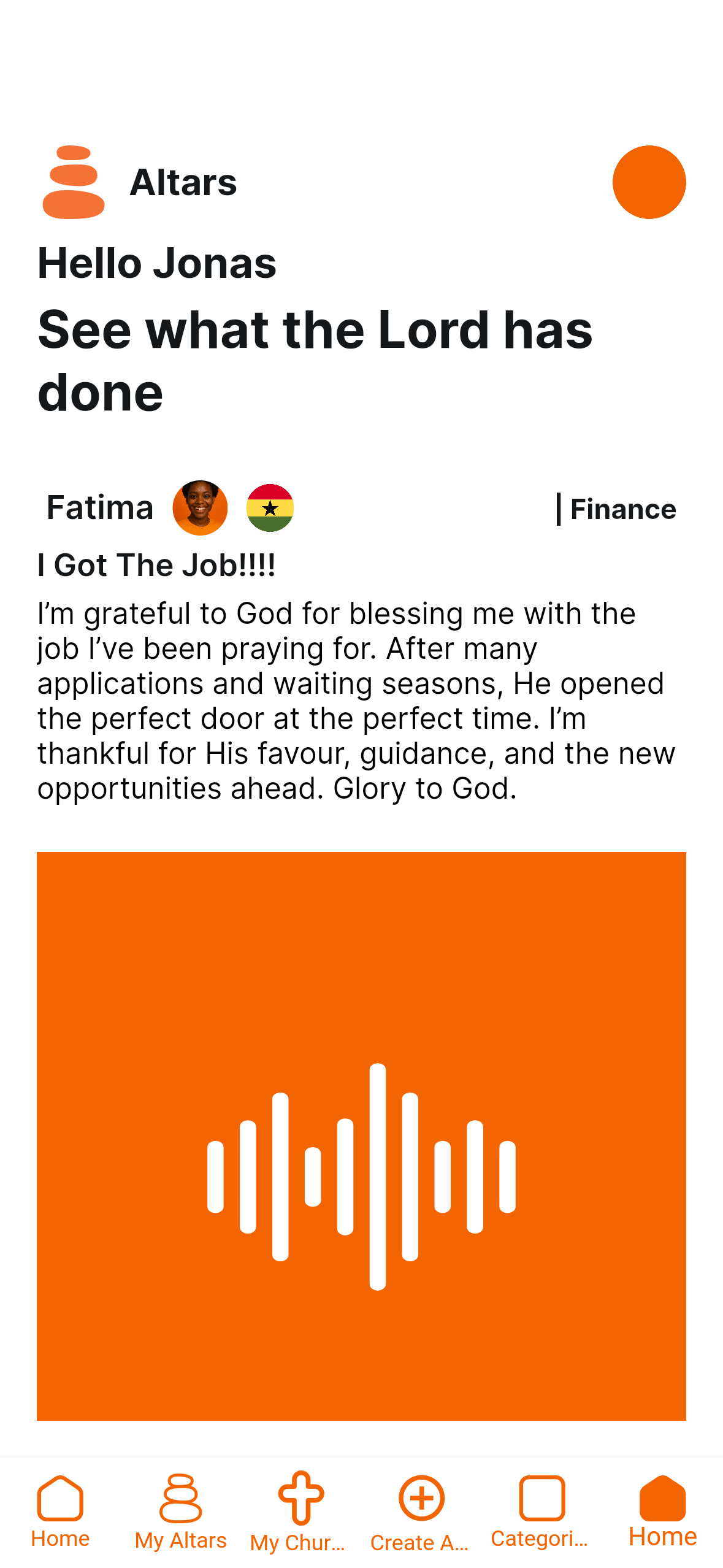Click the Altars app title text
This screenshot has height=1568, width=723.
tap(183, 182)
